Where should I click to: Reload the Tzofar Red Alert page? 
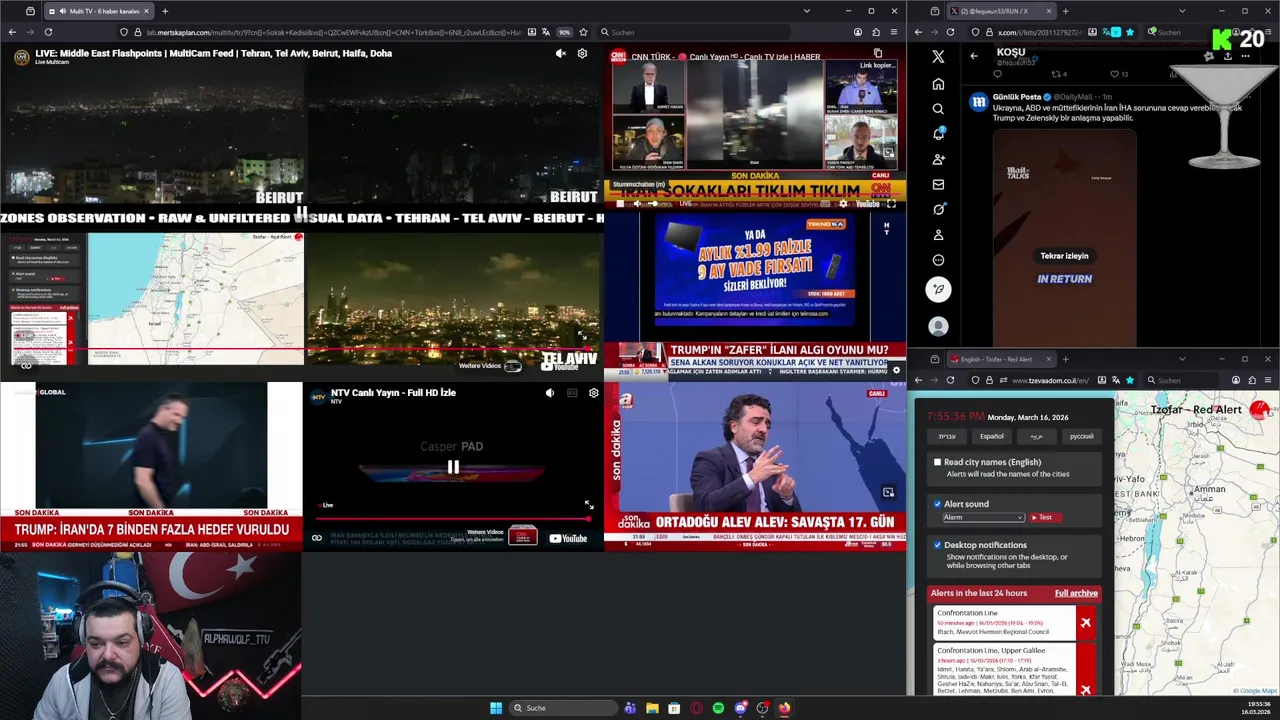(950, 380)
